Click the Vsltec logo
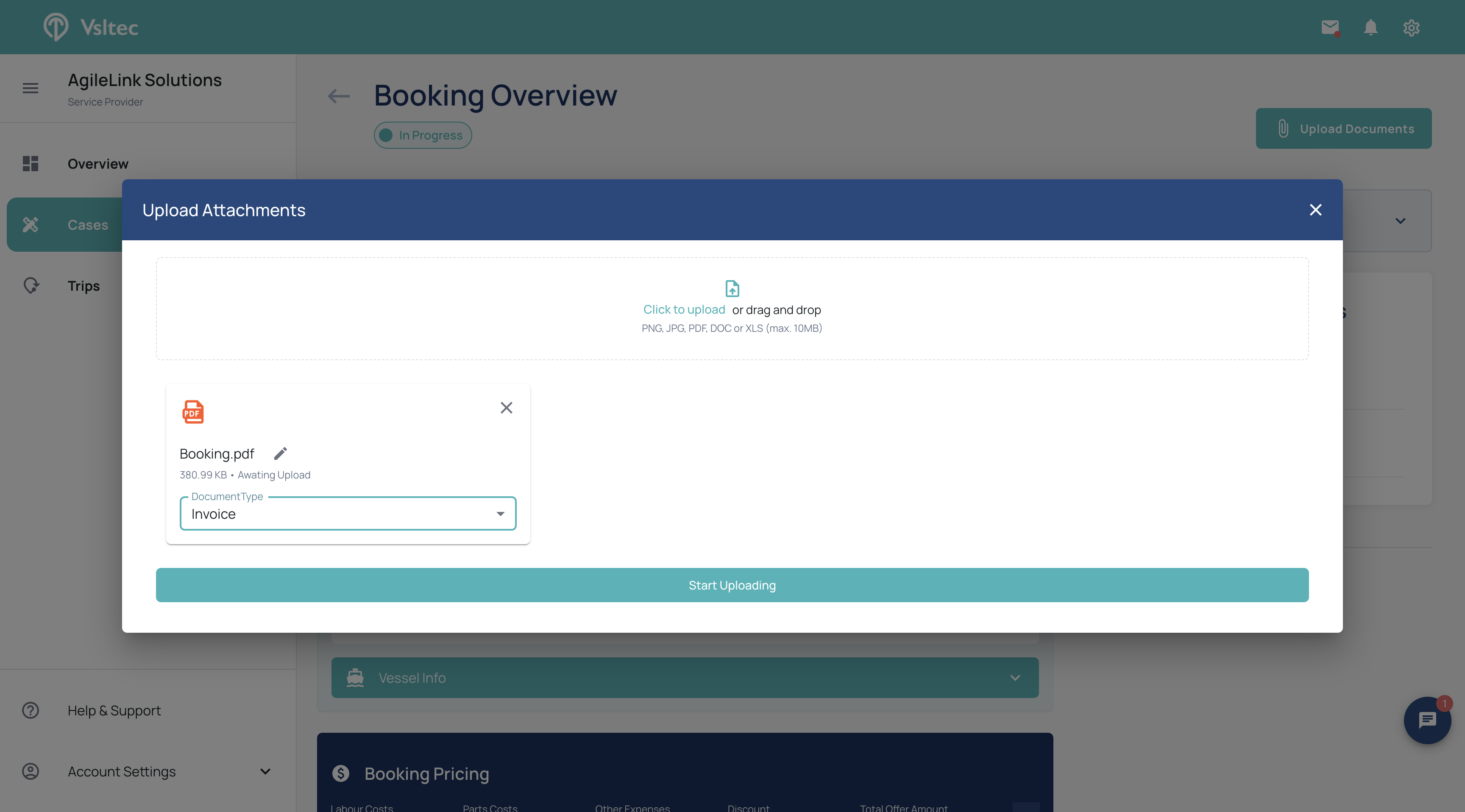Viewport: 1465px width, 812px height. click(x=91, y=27)
